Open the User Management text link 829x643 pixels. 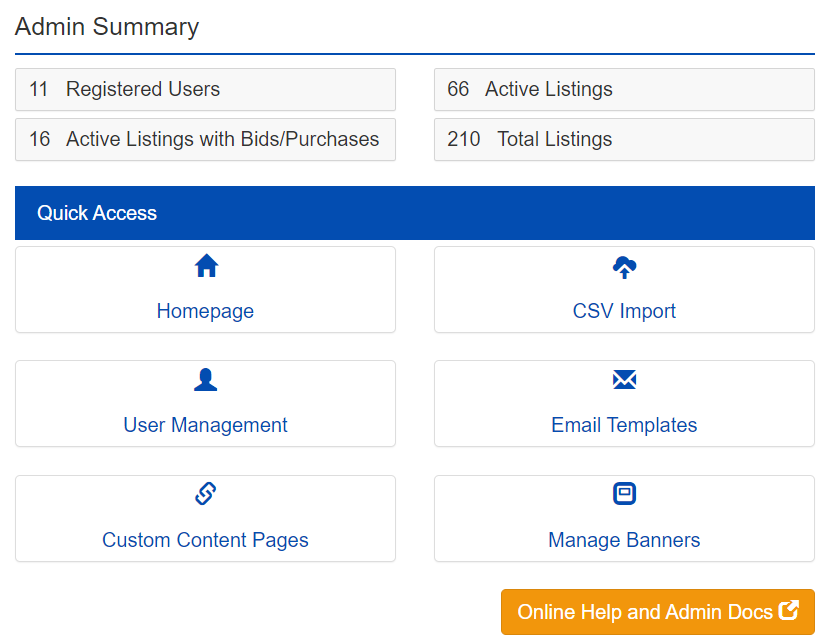point(205,425)
